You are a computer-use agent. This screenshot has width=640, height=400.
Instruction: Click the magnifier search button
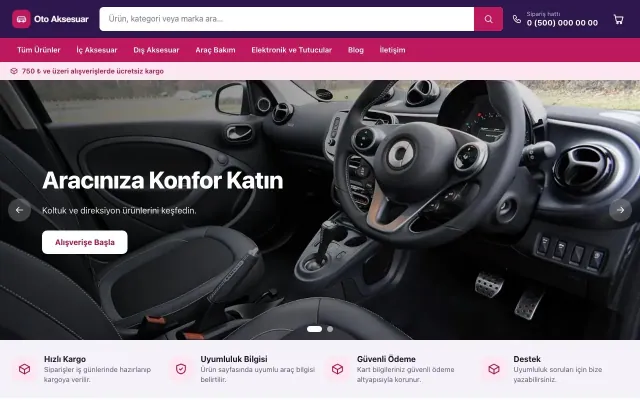click(x=488, y=19)
